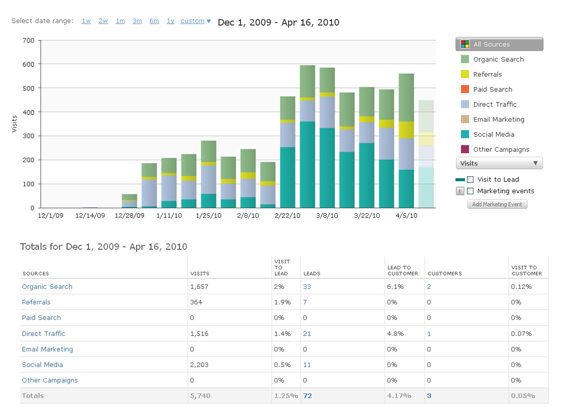This screenshot has height=412, width=587.
Task: Open the custom date range dropdown
Action: tap(195, 21)
